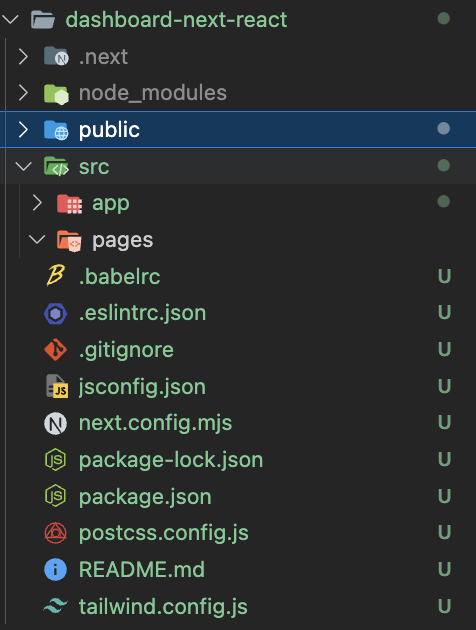The image size is (476, 630).
Task: Expand the public folder chevron
Action: [x=23, y=130]
